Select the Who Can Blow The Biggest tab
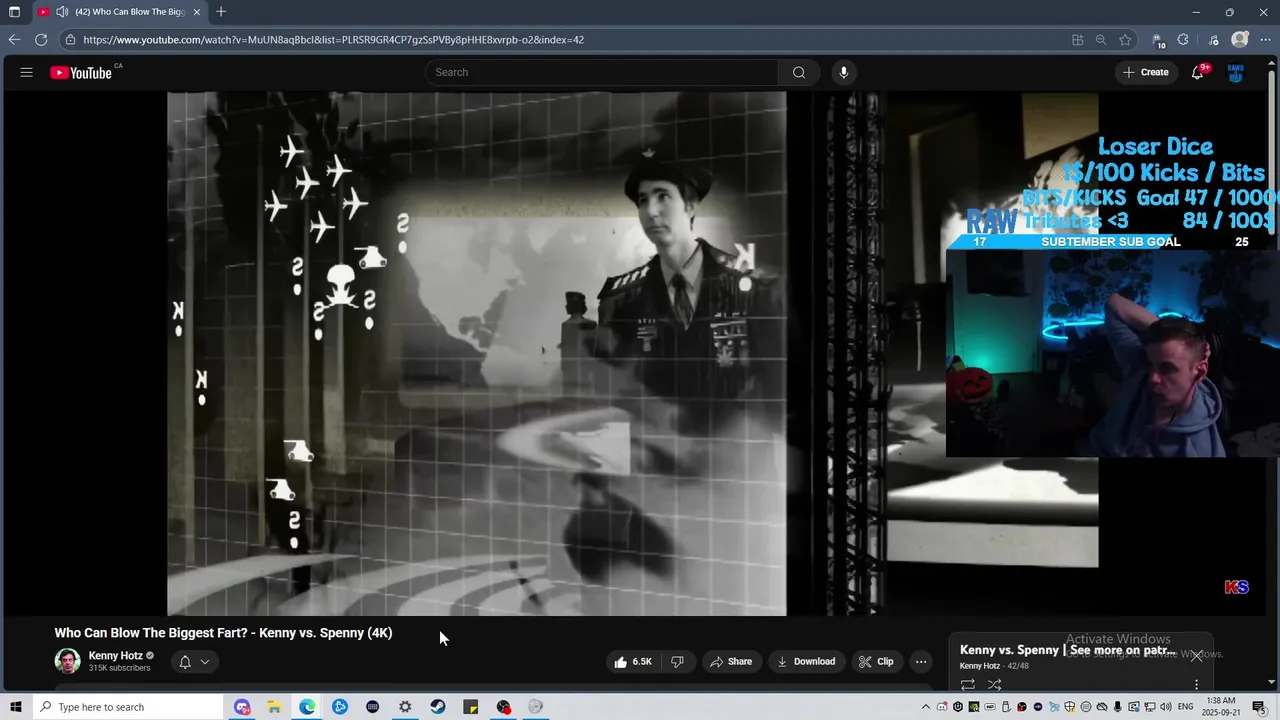This screenshot has width=1280, height=720. point(120,12)
